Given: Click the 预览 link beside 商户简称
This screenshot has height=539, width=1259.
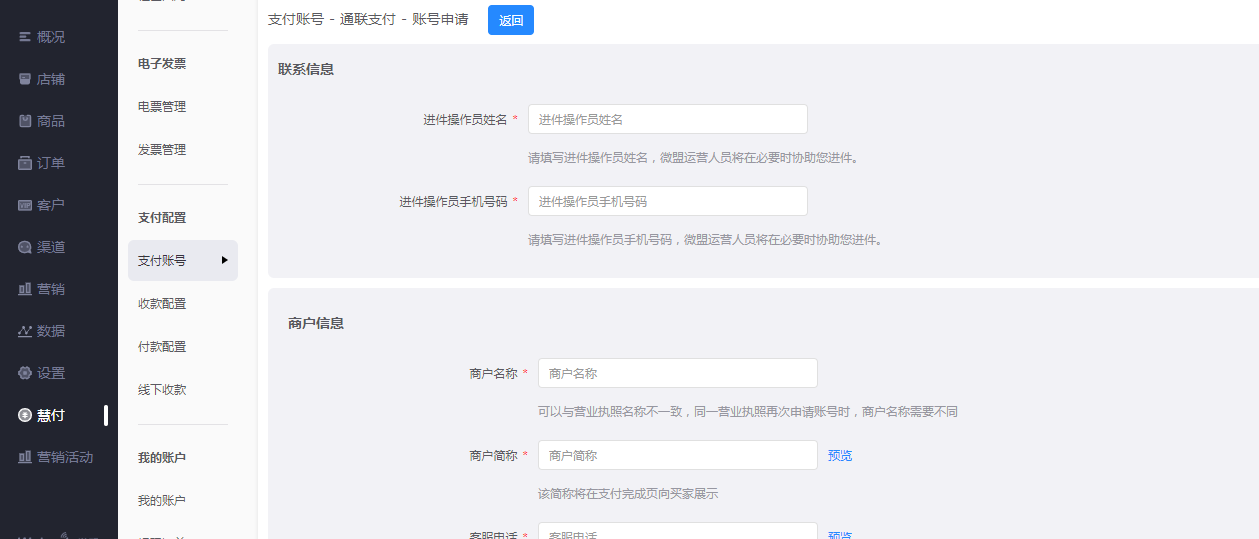Looking at the screenshot, I should [x=840, y=455].
